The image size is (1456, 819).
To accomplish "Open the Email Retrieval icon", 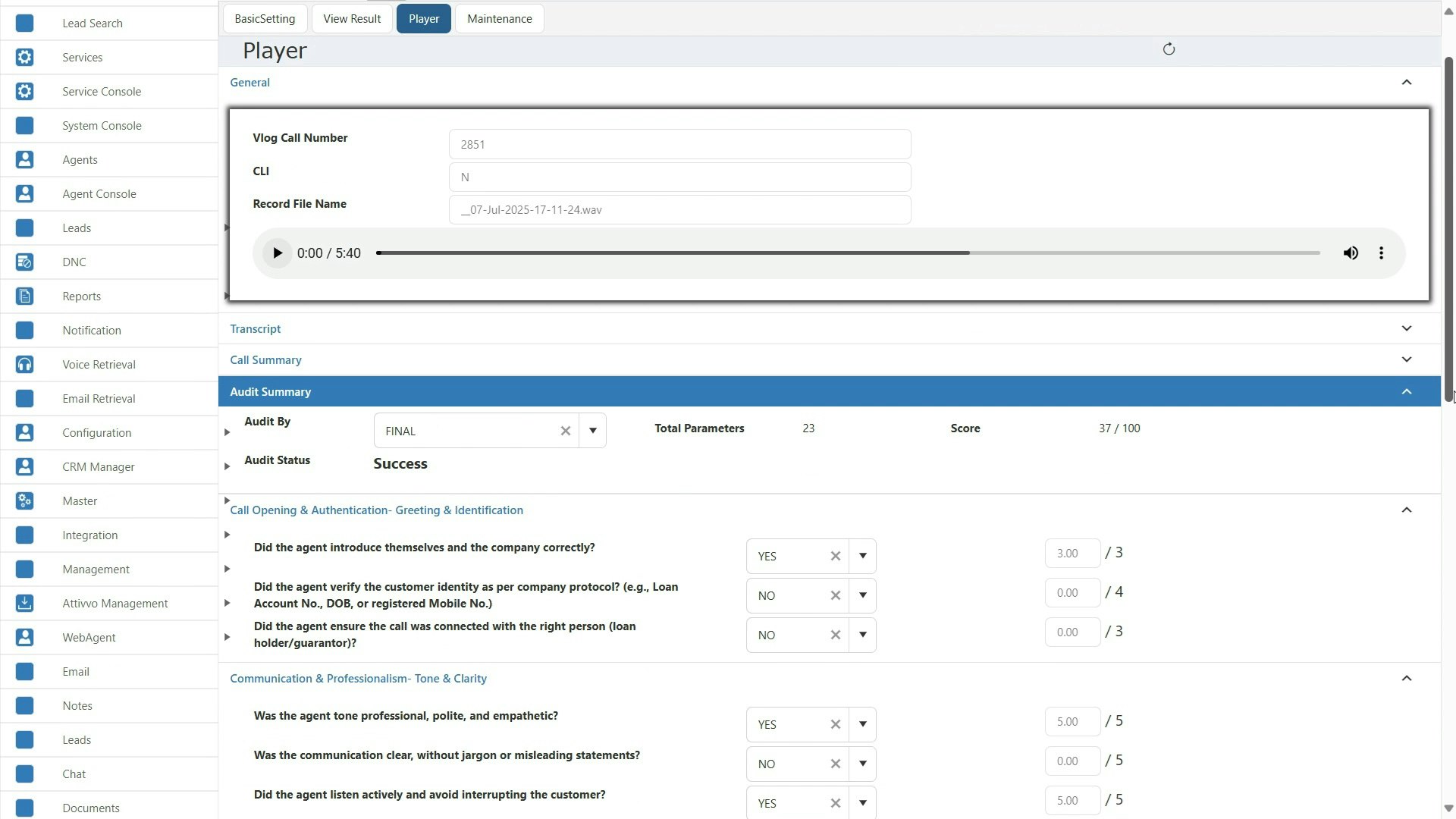I will pyautogui.click(x=24, y=398).
